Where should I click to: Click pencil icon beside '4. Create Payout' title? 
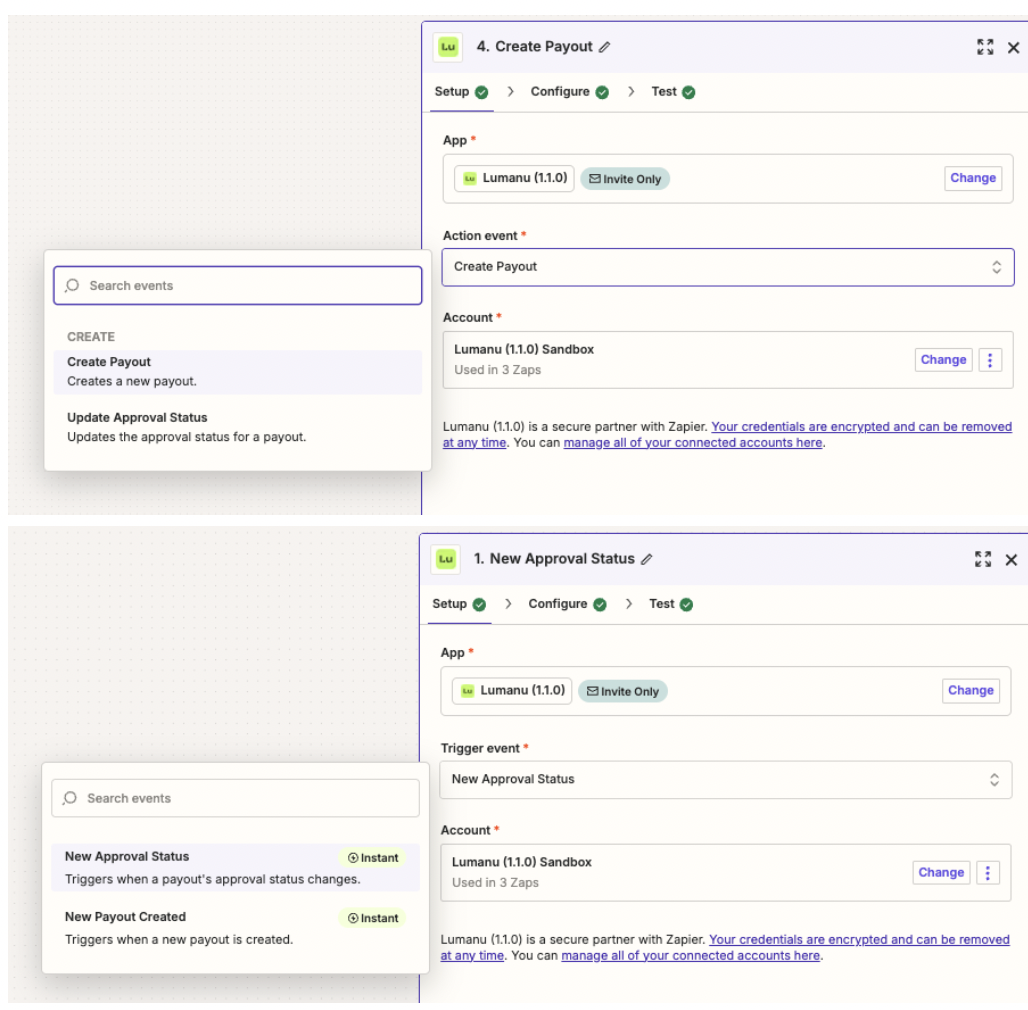click(x=605, y=47)
